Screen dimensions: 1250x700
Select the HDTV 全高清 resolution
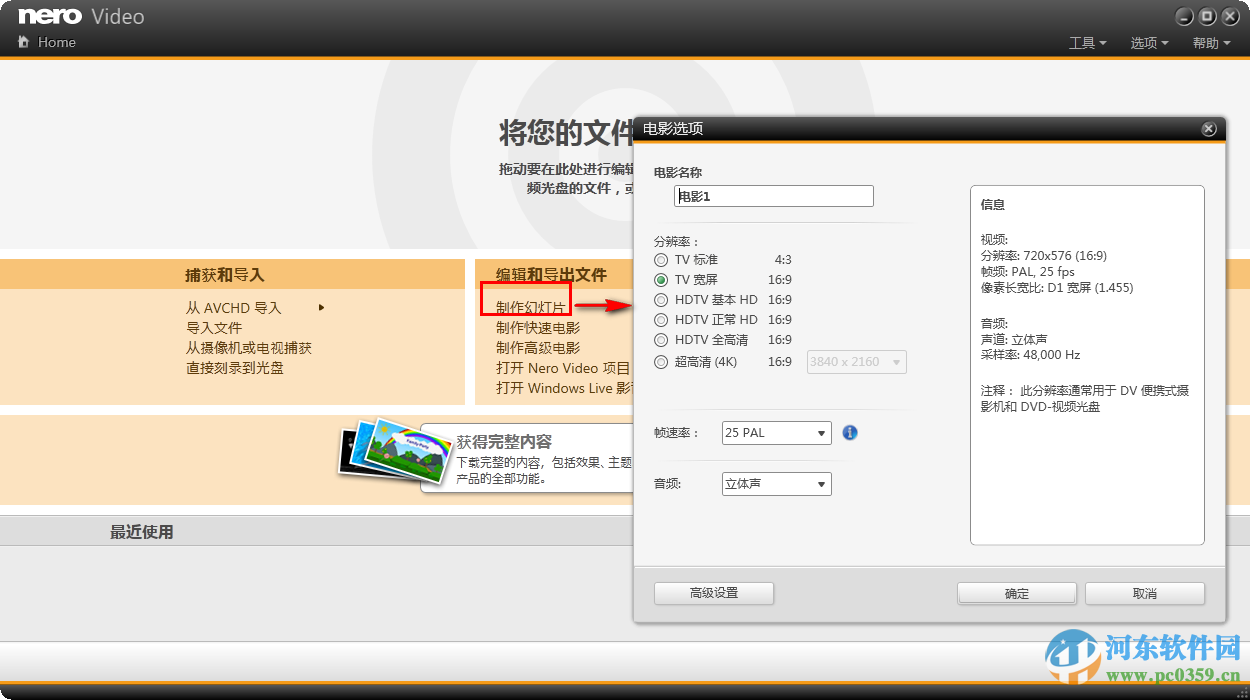coord(660,340)
